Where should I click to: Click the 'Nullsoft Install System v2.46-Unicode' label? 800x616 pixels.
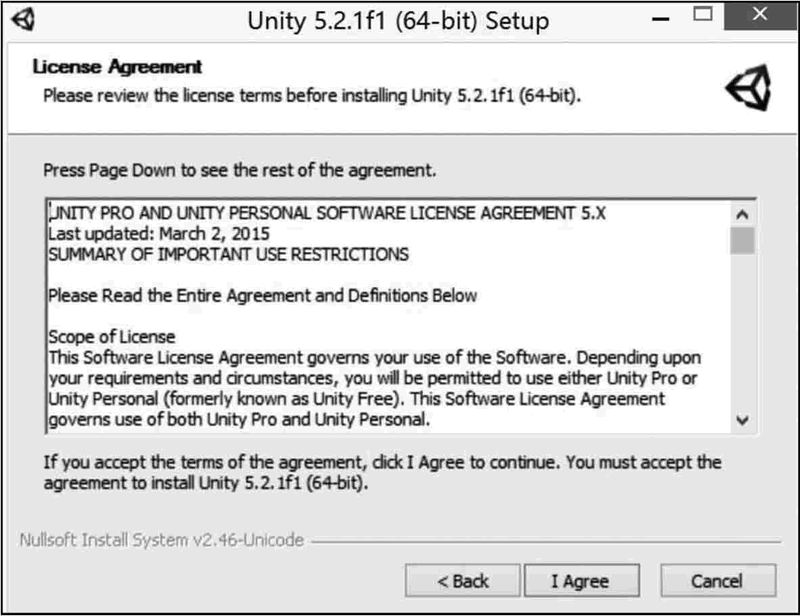[x=161, y=540]
